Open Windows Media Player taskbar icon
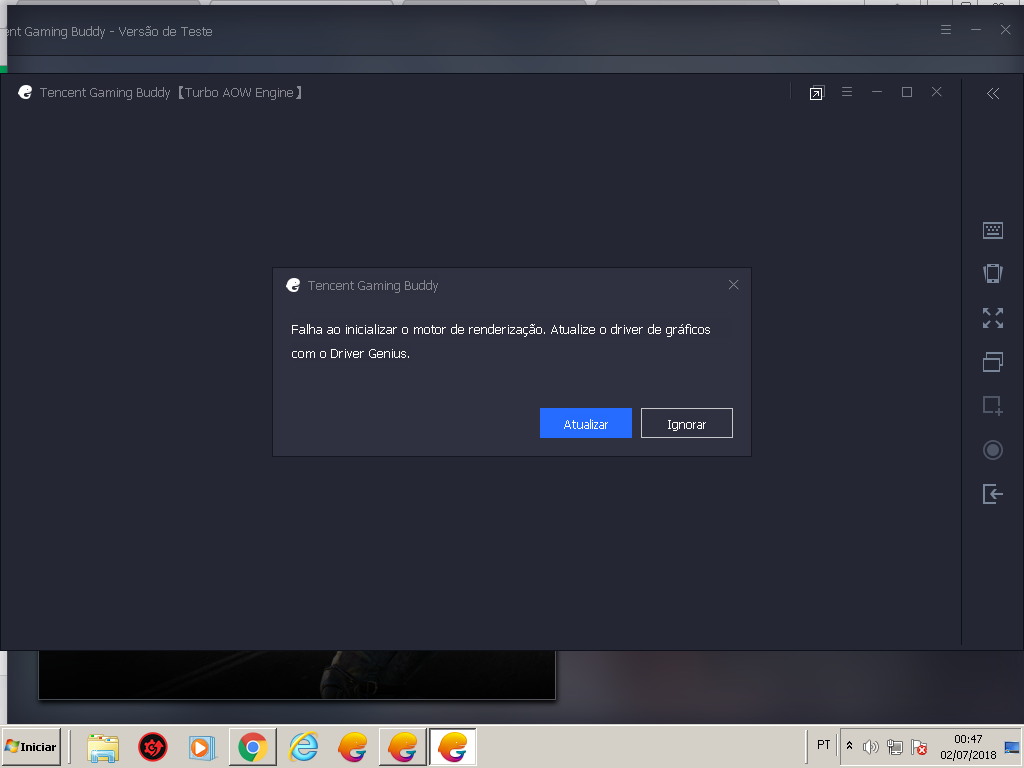The image size is (1024, 768). pyautogui.click(x=202, y=747)
